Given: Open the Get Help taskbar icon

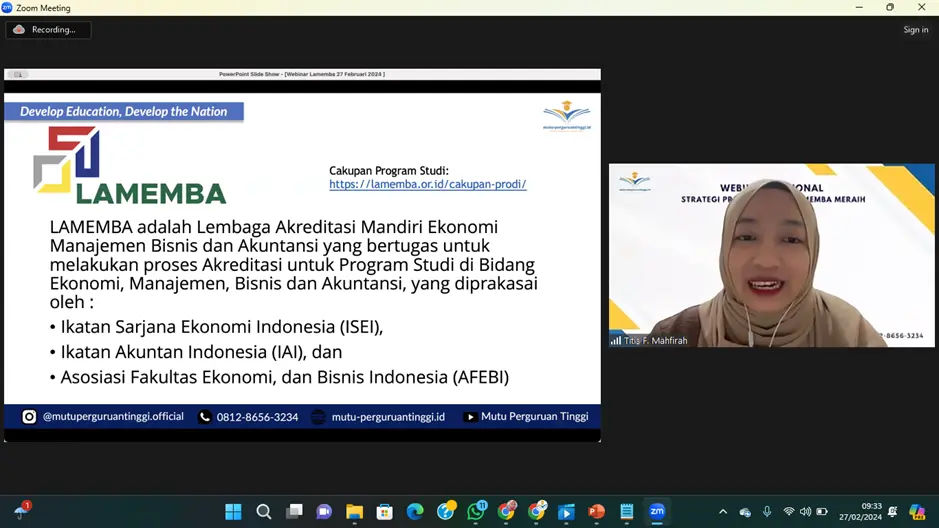Looking at the screenshot, I should pos(446,511).
